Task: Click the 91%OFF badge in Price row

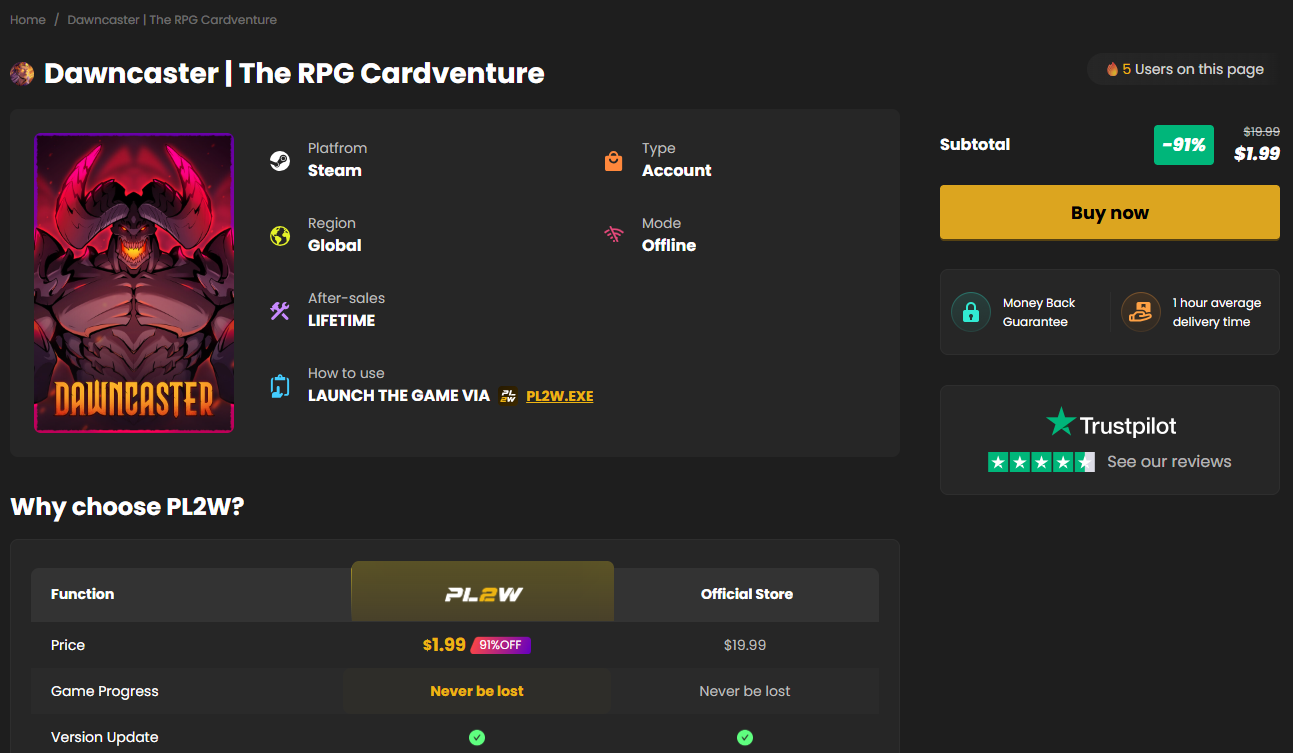Action: coord(501,645)
